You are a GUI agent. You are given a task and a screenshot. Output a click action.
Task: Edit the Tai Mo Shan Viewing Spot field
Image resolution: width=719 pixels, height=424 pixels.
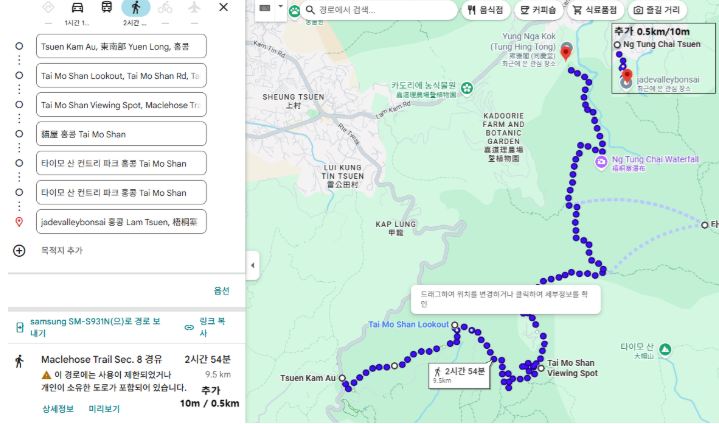coord(121,105)
